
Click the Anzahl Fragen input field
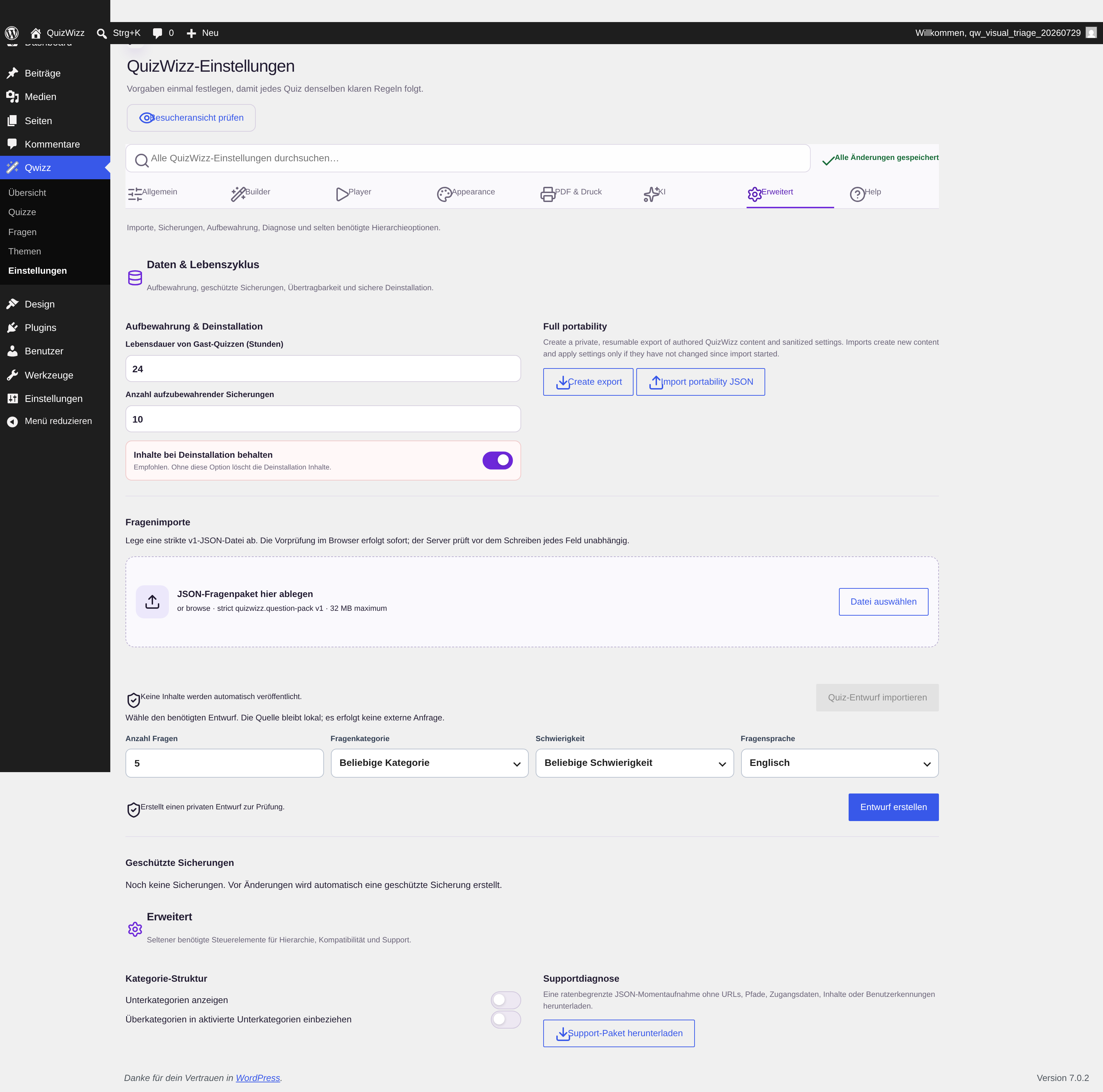[224, 763]
